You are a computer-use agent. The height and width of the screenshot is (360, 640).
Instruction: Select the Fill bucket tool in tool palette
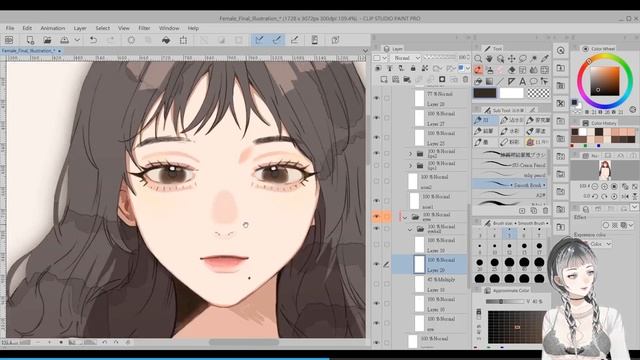point(478,82)
